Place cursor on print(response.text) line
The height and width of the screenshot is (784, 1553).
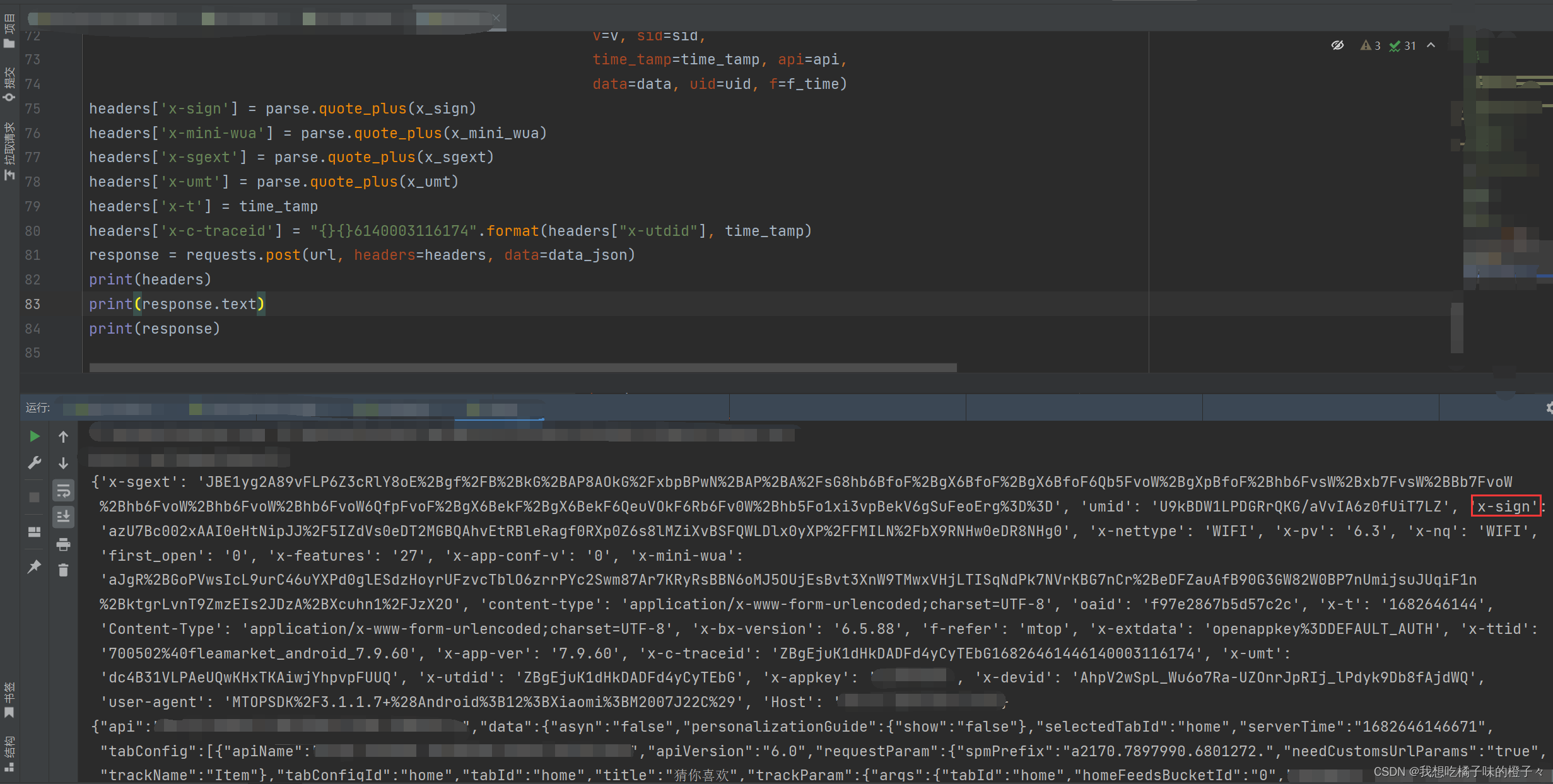pyautogui.click(x=177, y=304)
